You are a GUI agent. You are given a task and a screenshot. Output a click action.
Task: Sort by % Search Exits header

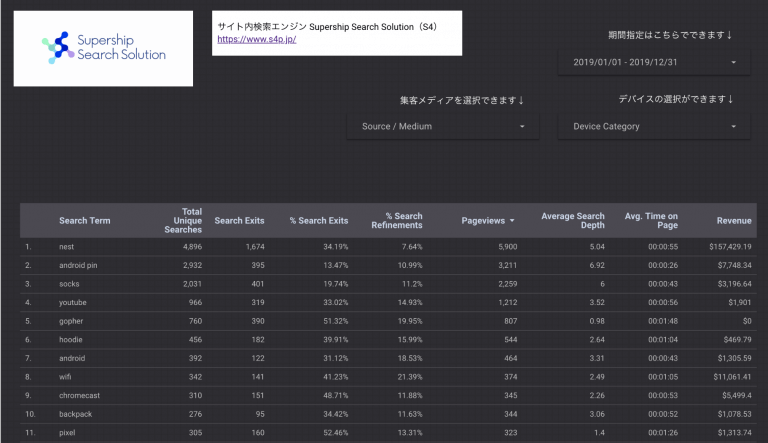point(318,221)
